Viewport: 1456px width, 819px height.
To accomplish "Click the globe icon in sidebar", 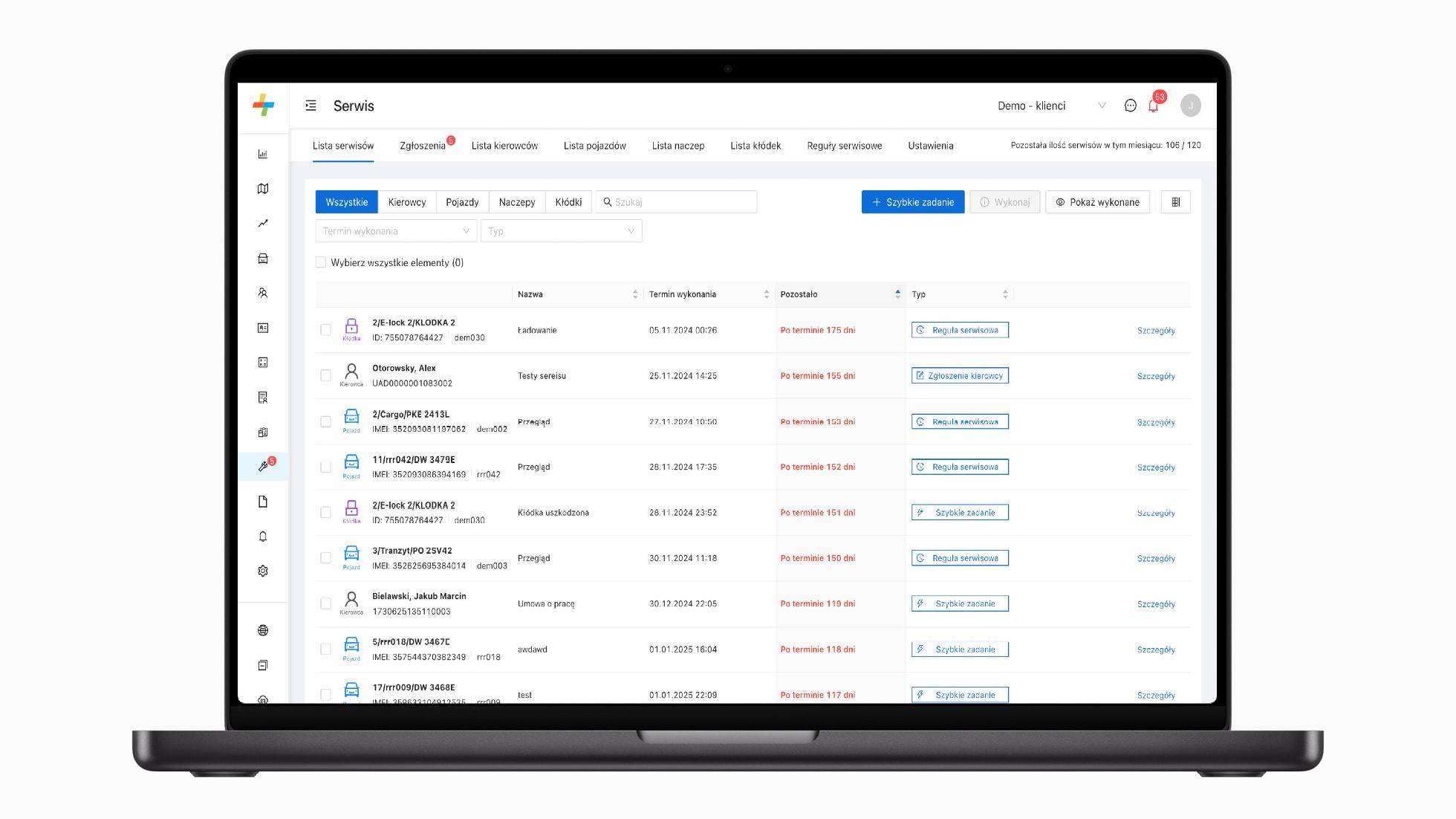I will (263, 630).
